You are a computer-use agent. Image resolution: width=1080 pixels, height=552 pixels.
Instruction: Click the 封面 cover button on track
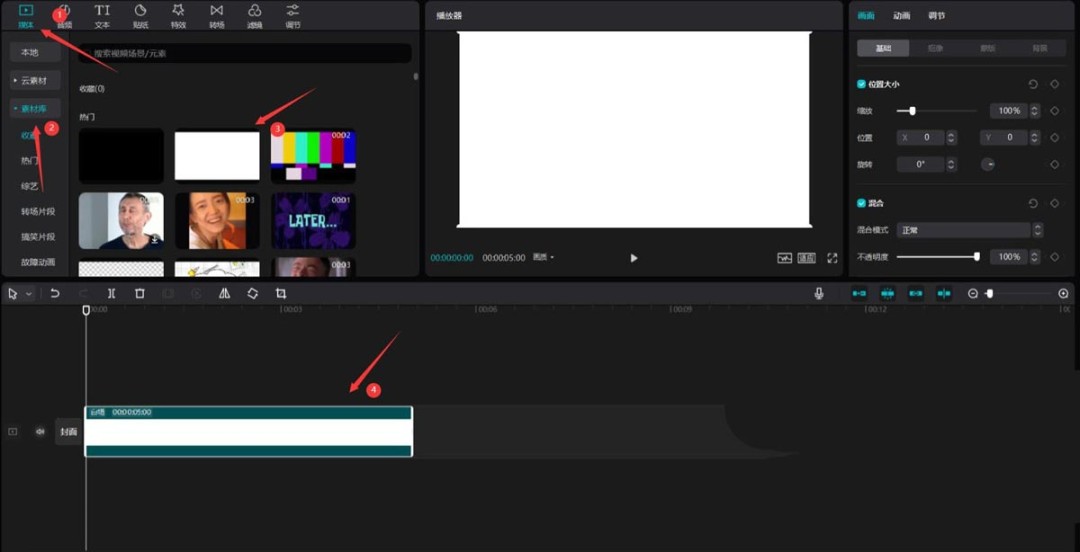click(67, 432)
